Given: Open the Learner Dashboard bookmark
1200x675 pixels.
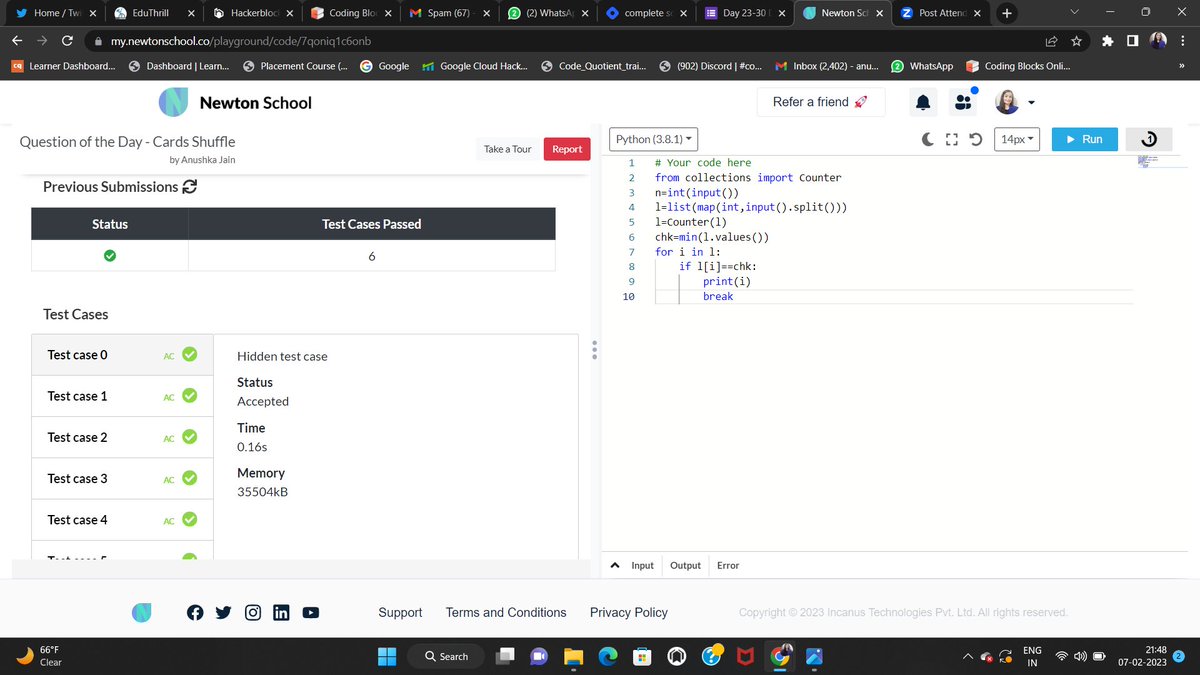Looking at the screenshot, I should tap(63, 67).
